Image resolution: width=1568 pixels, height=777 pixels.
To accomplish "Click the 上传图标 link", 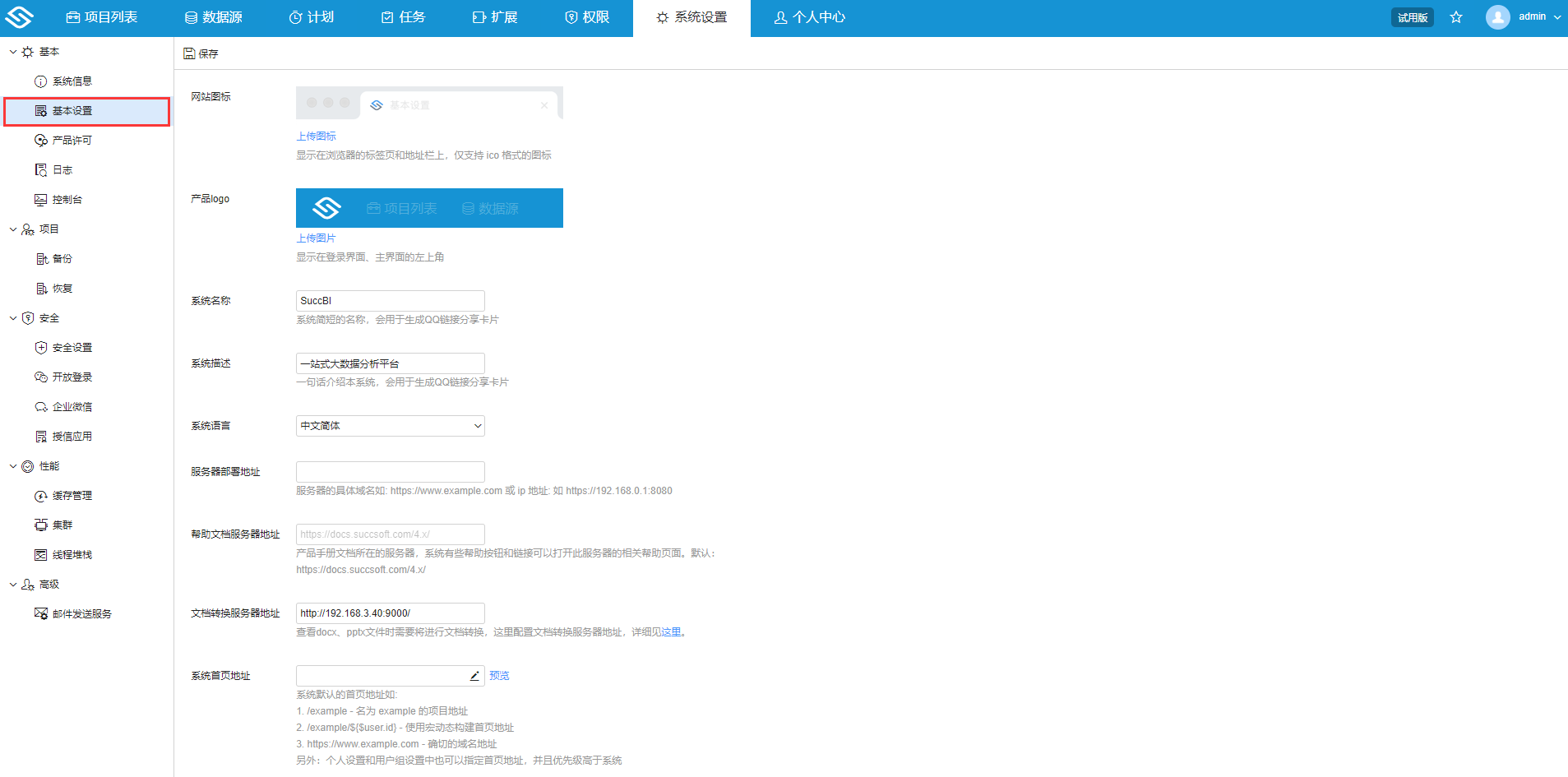I will coord(316,136).
